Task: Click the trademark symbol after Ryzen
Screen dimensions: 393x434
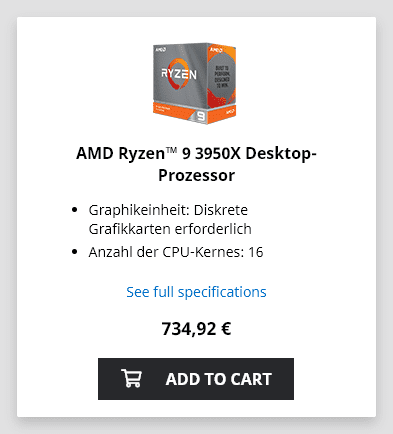Action: [171, 150]
